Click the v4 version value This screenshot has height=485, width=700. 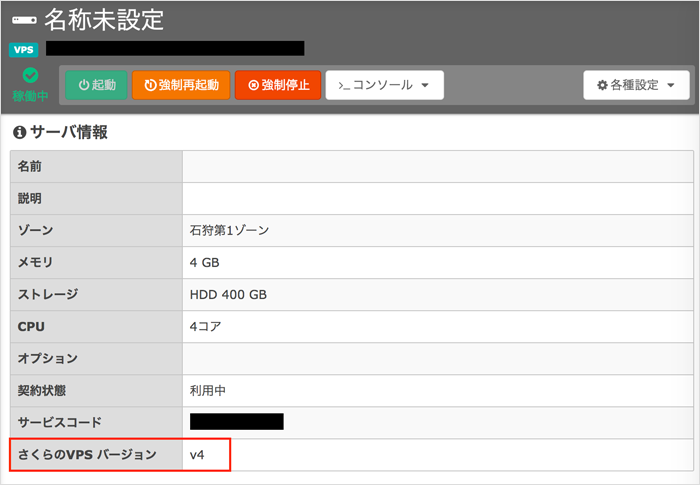(198, 455)
